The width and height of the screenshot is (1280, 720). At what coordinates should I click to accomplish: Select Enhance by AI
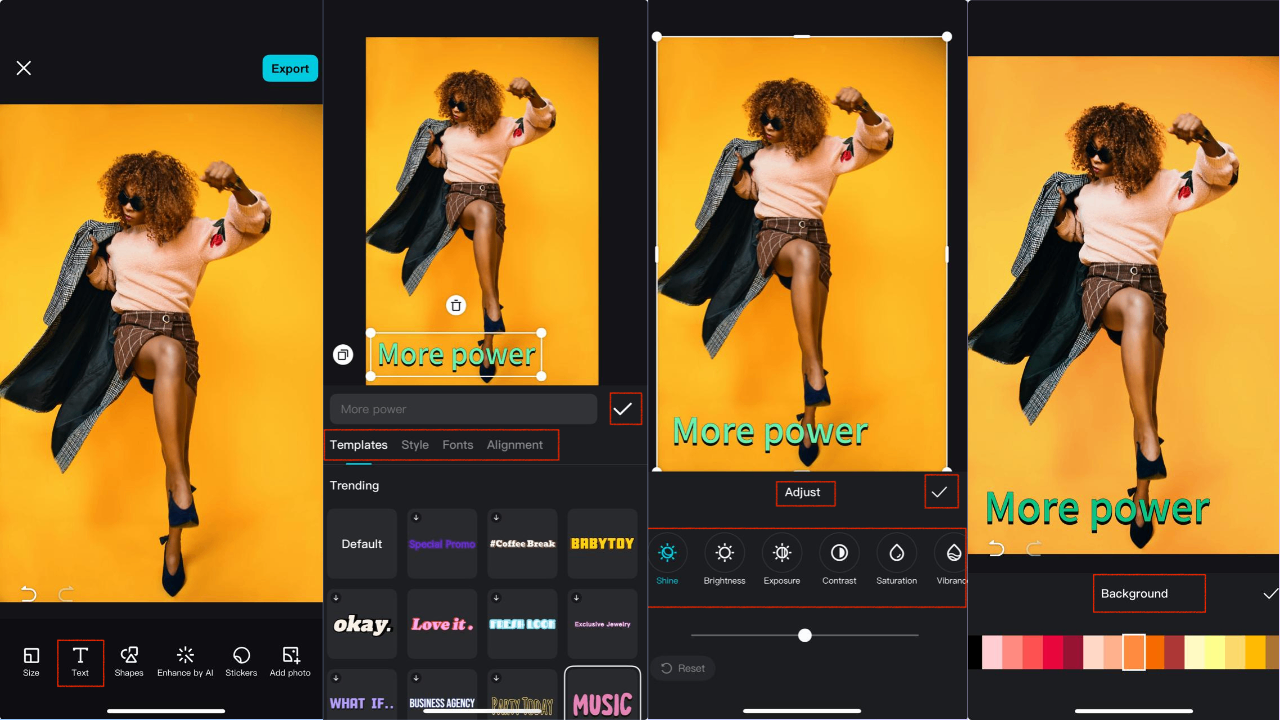(185, 662)
